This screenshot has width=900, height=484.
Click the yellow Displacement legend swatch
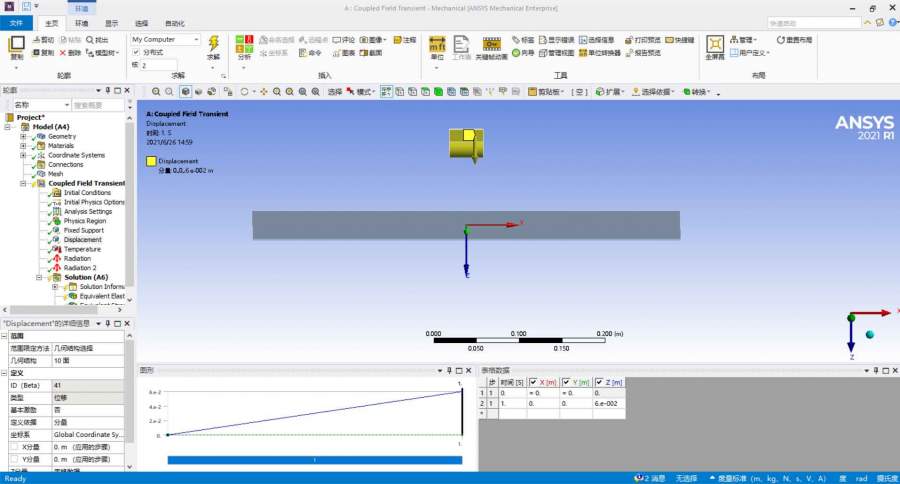151,161
